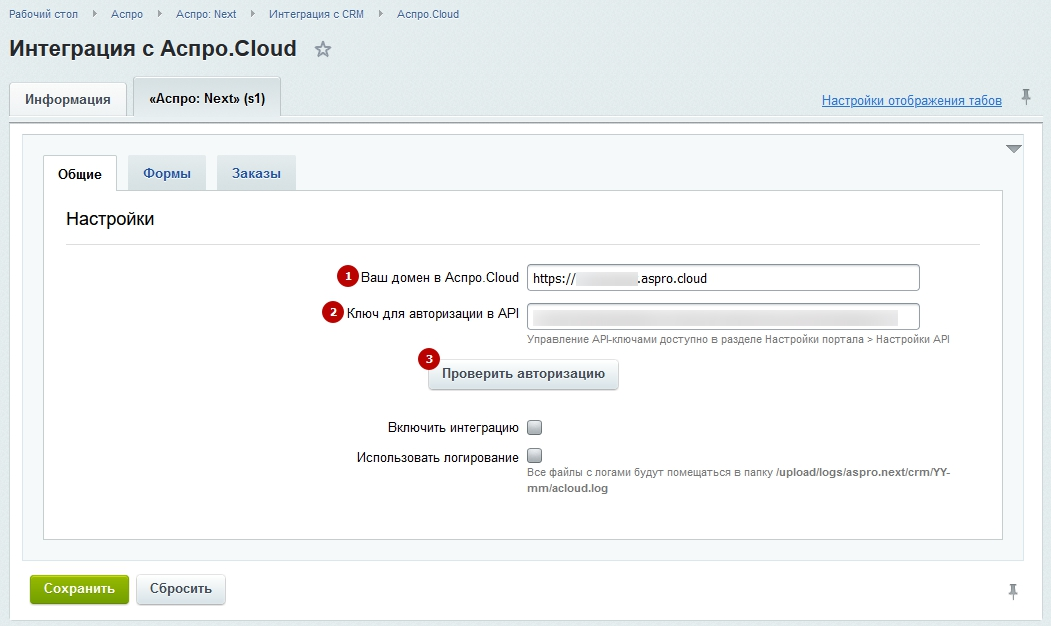Open the 'Информация' tab
1051x626 pixels.
pos(68,99)
